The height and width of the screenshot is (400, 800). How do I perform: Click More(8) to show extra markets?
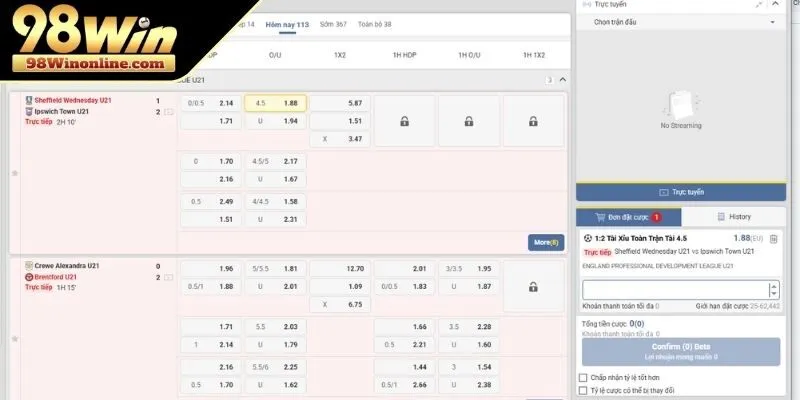tap(545, 242)
